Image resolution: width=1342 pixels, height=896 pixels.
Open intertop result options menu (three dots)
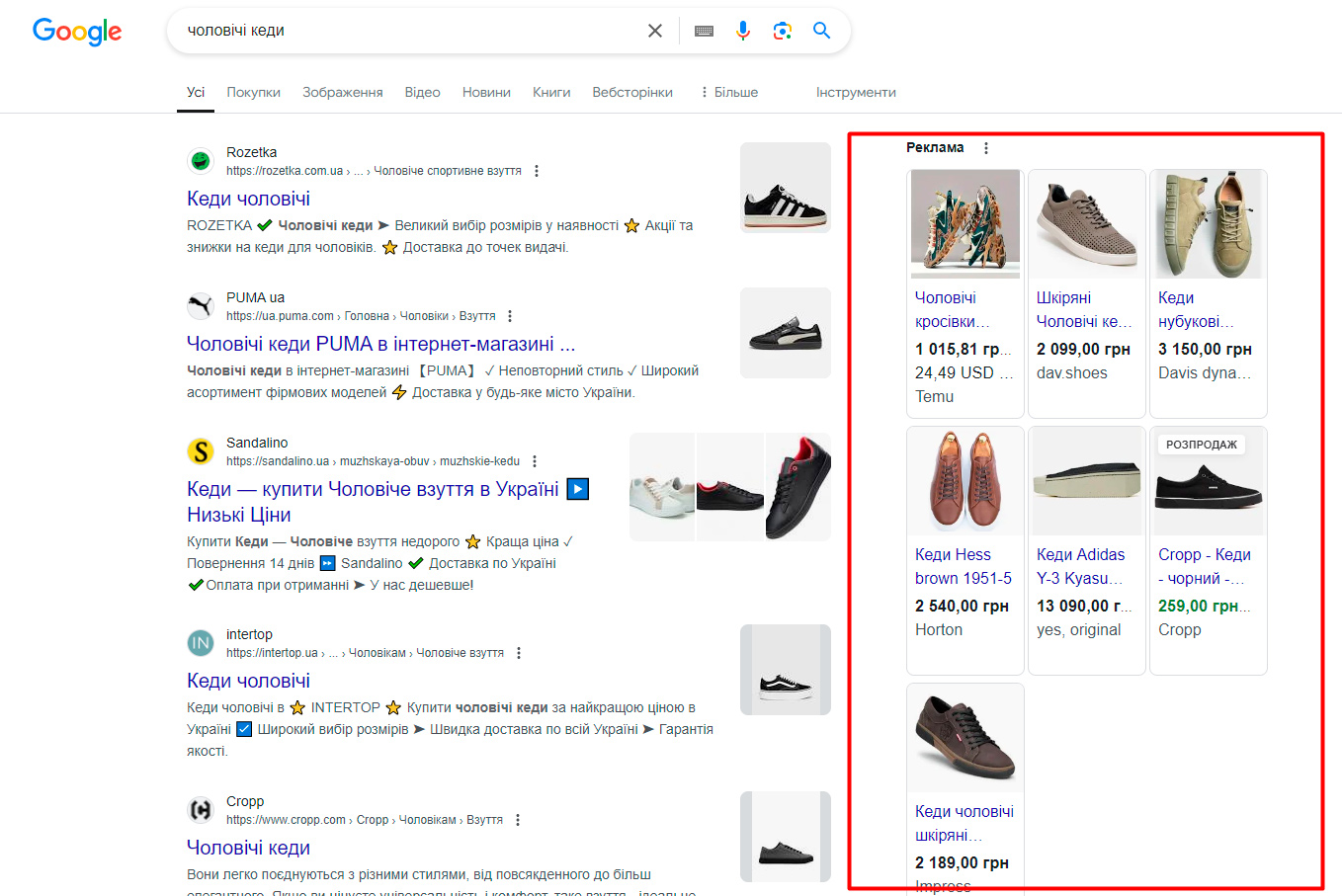[519, 653]
